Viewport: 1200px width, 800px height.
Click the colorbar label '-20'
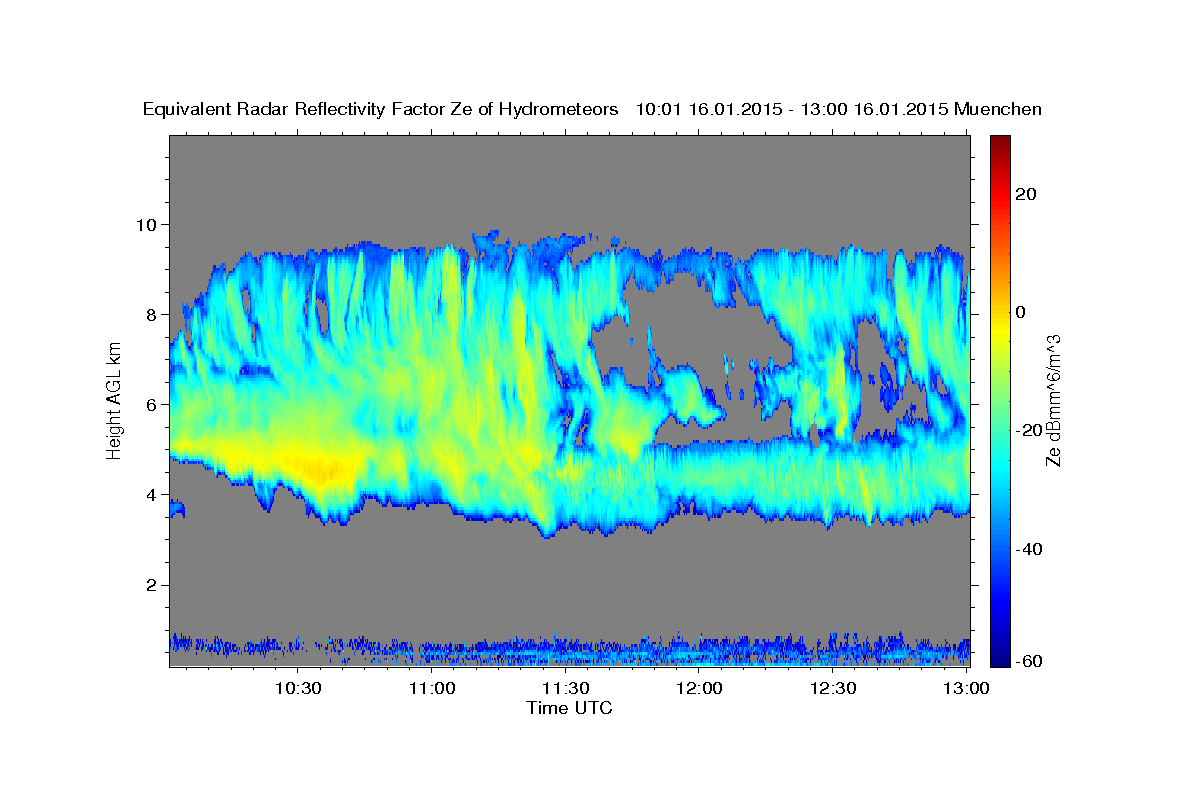pos(1031,431)
